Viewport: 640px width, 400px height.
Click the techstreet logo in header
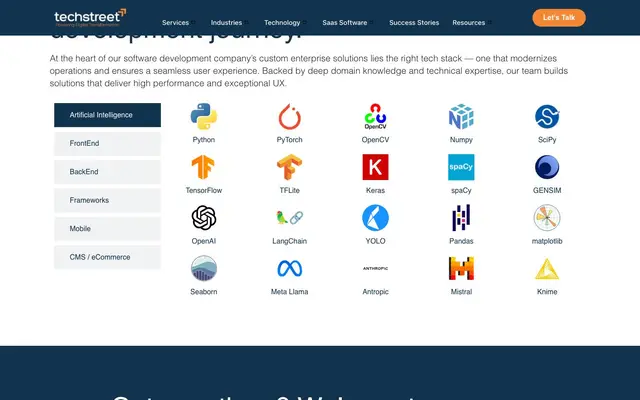pyautogui.click(x=90, y=18)
